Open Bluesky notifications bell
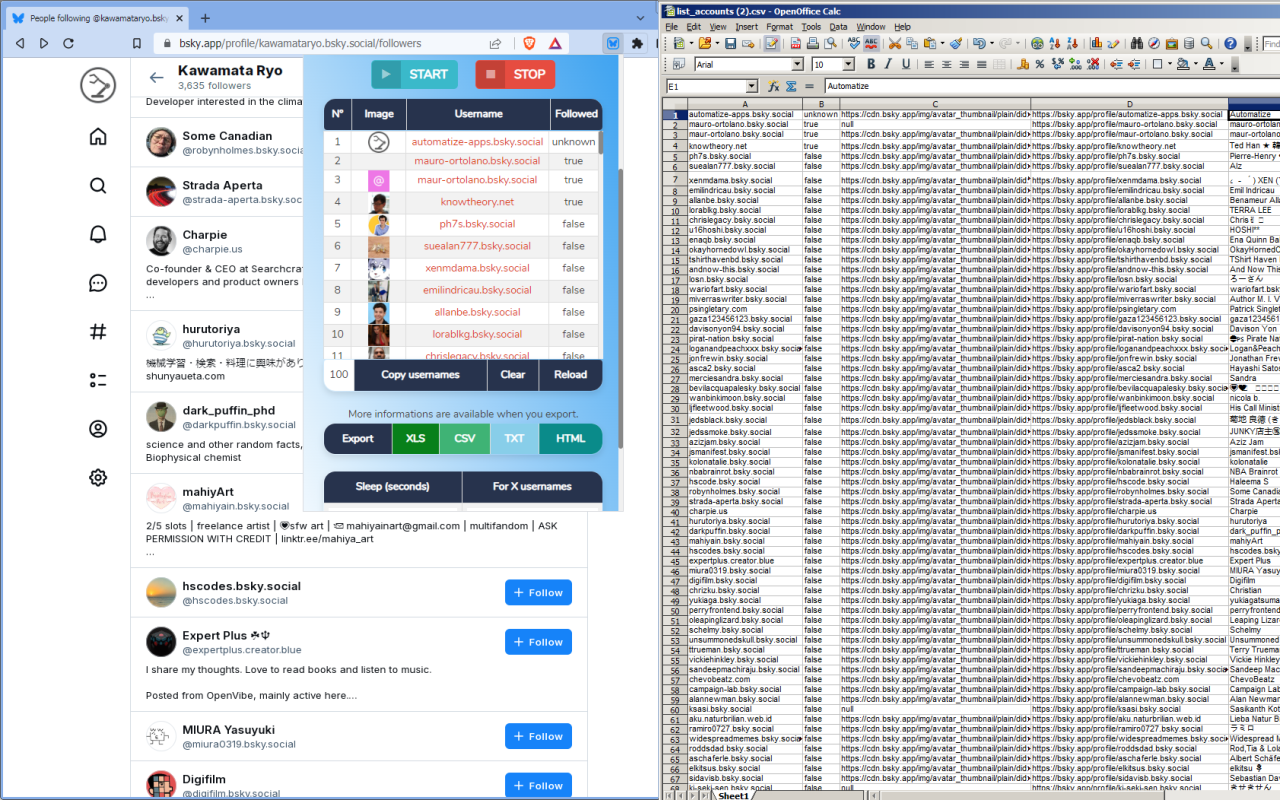This screenshot has width=1280, height=800. tap(98, 234)
